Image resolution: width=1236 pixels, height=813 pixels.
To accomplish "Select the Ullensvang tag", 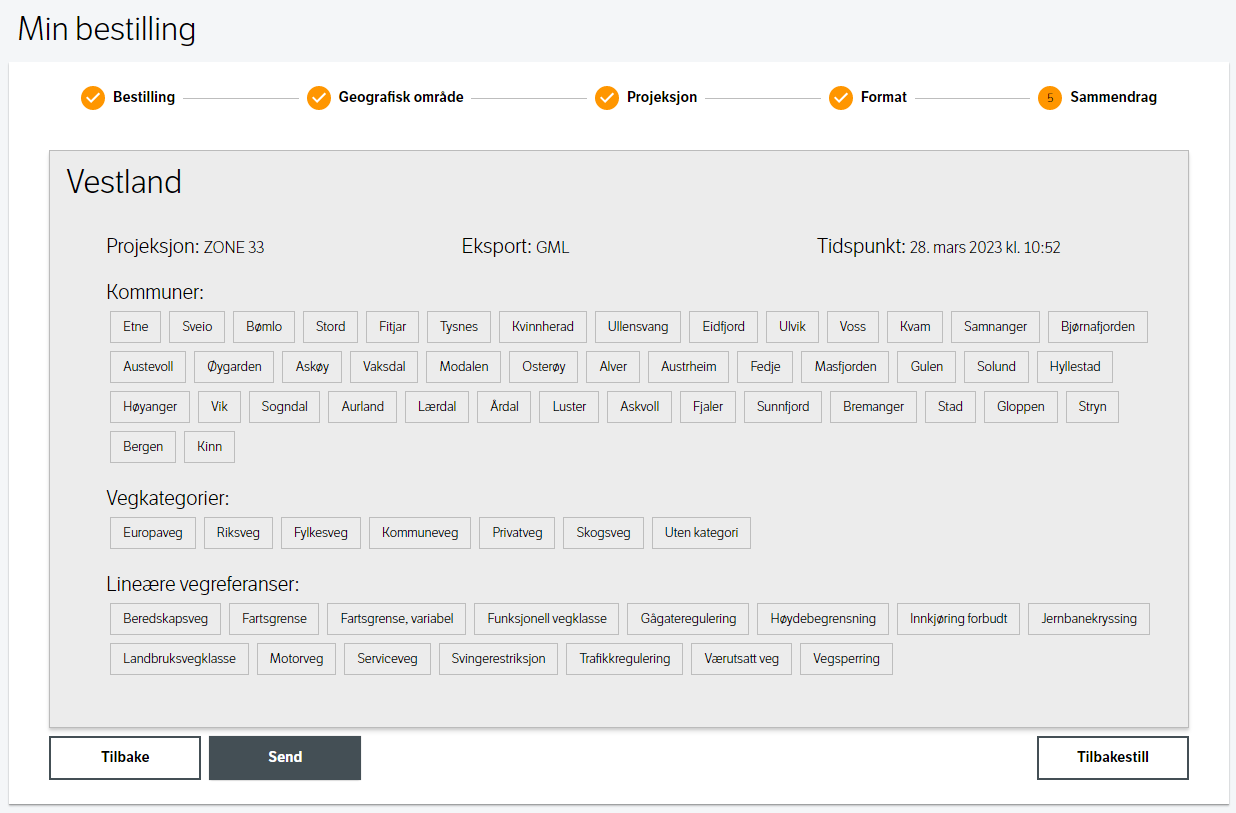I will (x=638, y=327).
